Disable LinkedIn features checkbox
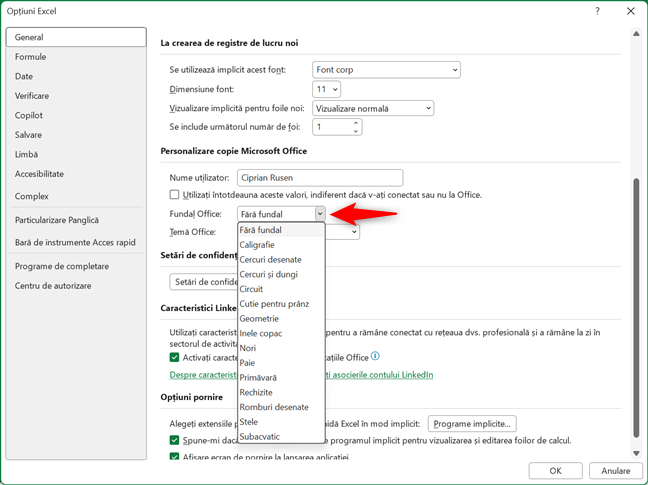Image resolution: width=648 pixels, height=485 pixels. (175, 357)
